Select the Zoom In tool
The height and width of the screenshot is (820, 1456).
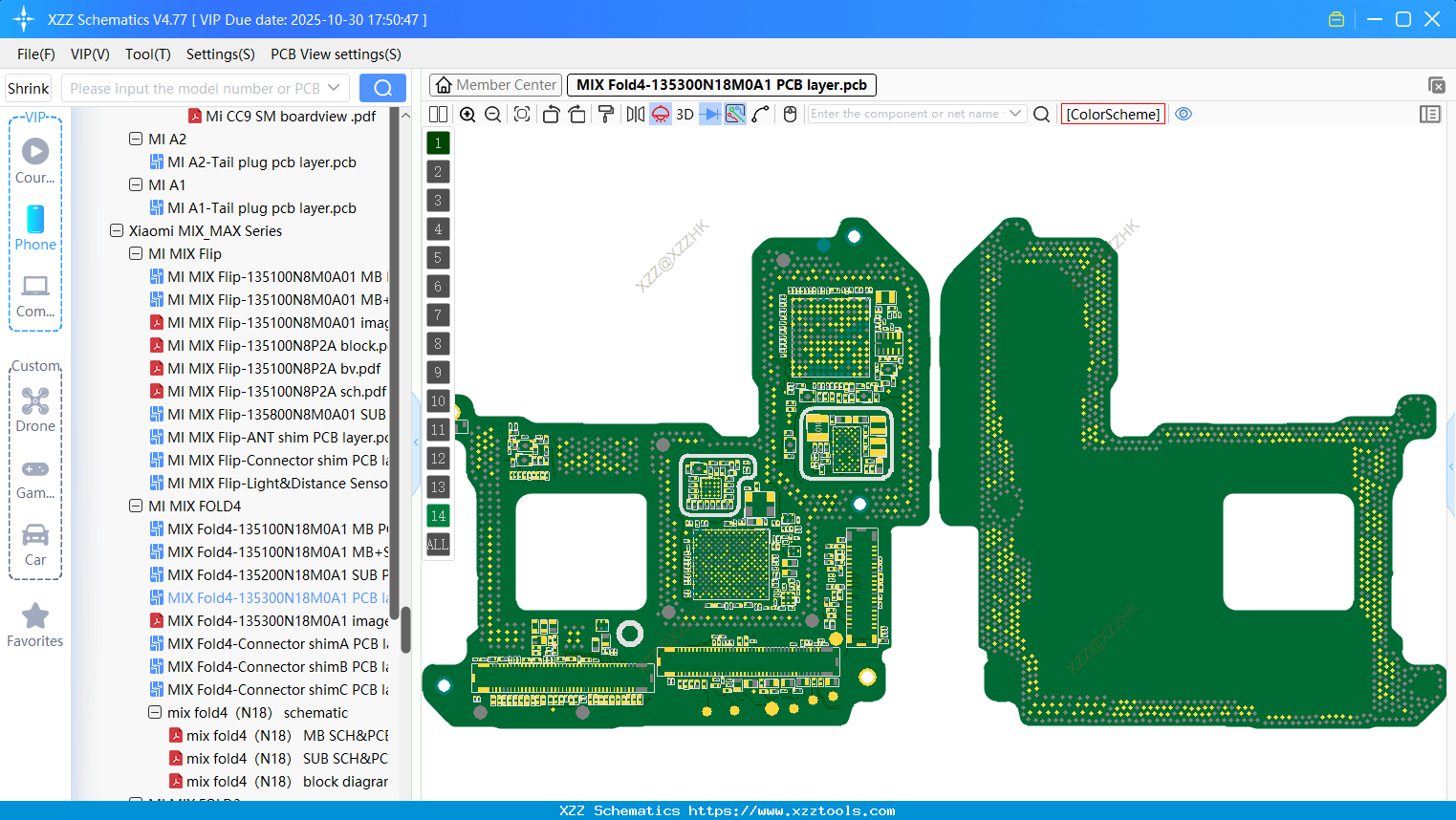(x=467, y=113)
